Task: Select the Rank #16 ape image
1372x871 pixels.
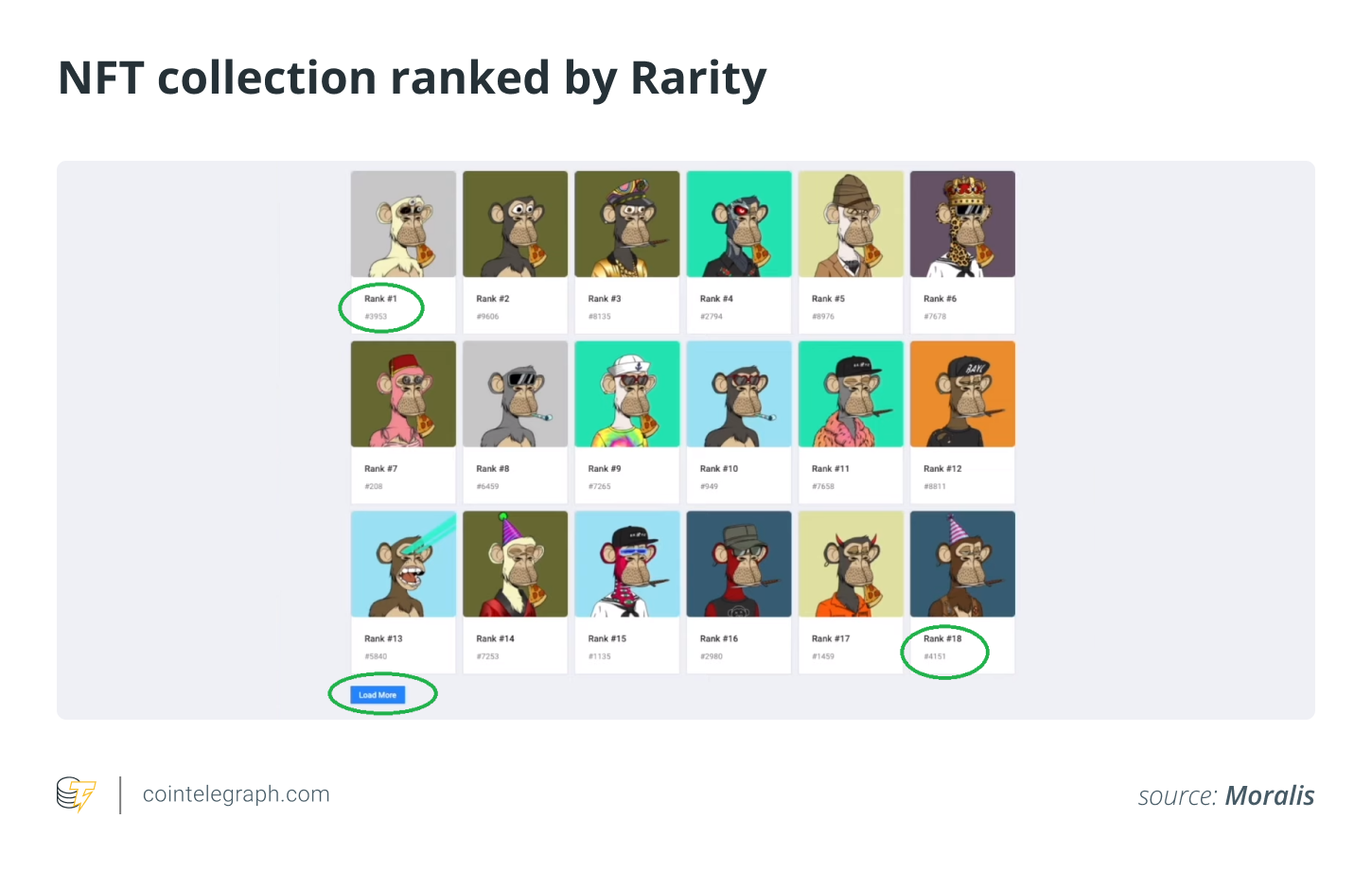Action: (738, 565)
